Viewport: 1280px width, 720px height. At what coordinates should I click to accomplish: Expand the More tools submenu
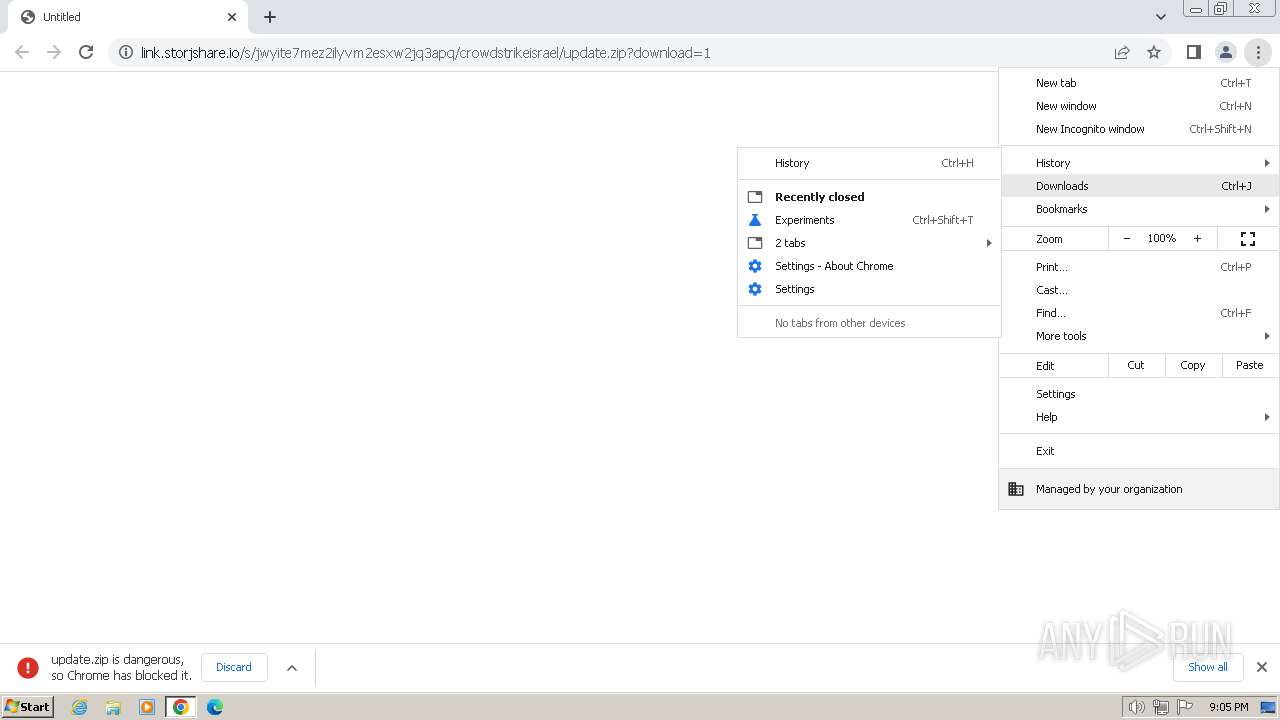point(1139,336)
